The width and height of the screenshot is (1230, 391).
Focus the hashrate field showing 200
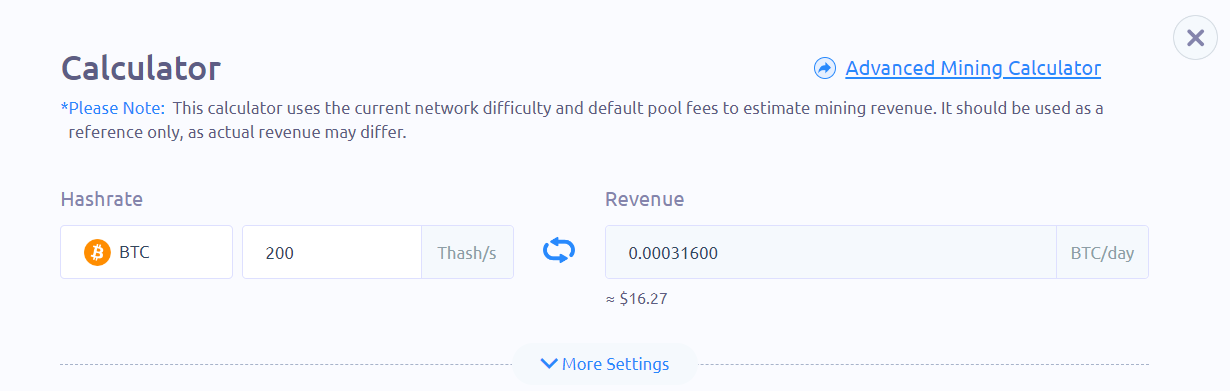click(332, 252)
